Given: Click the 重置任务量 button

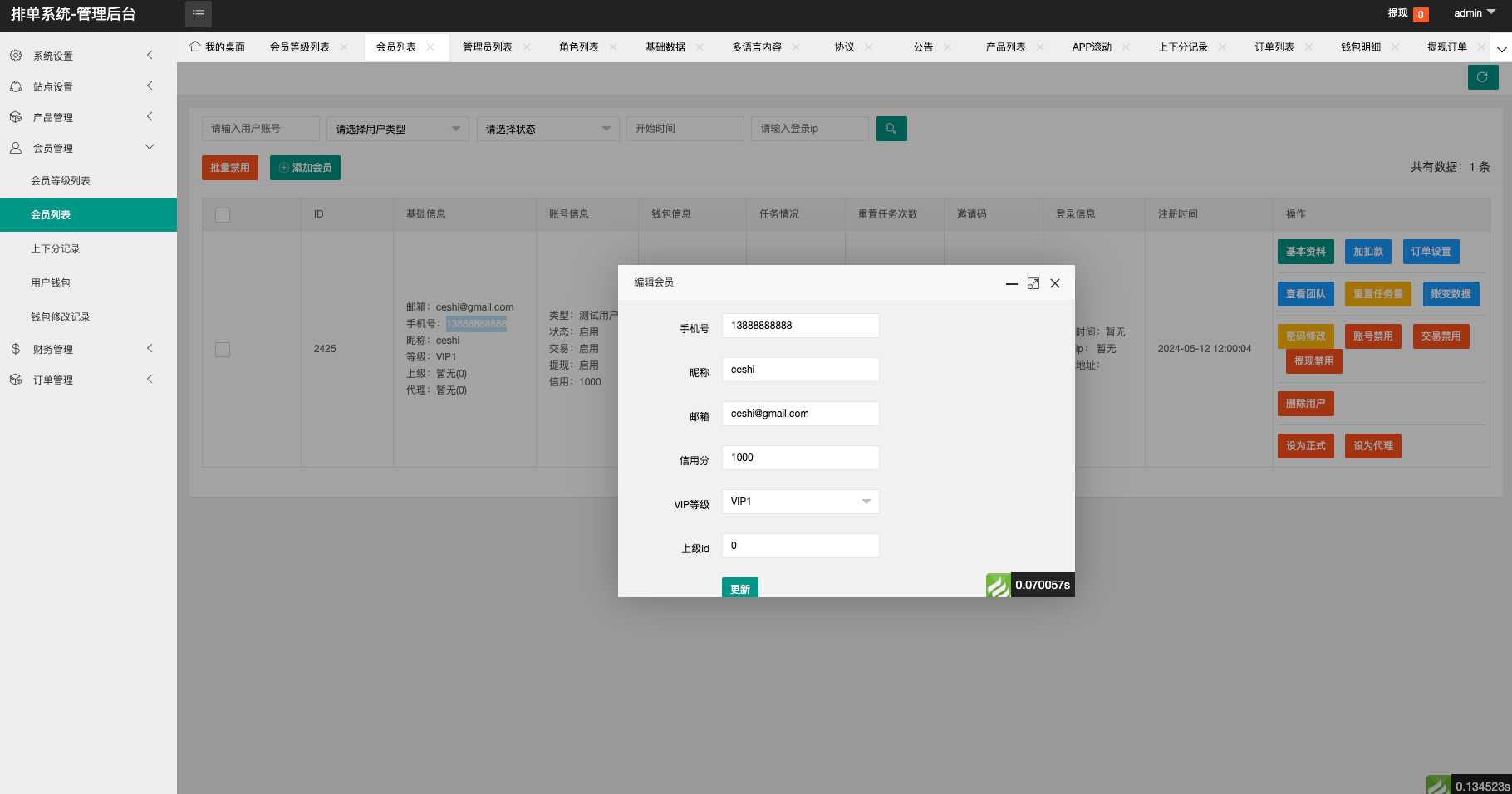Looking at the screenshot, I should (1378, 294).
